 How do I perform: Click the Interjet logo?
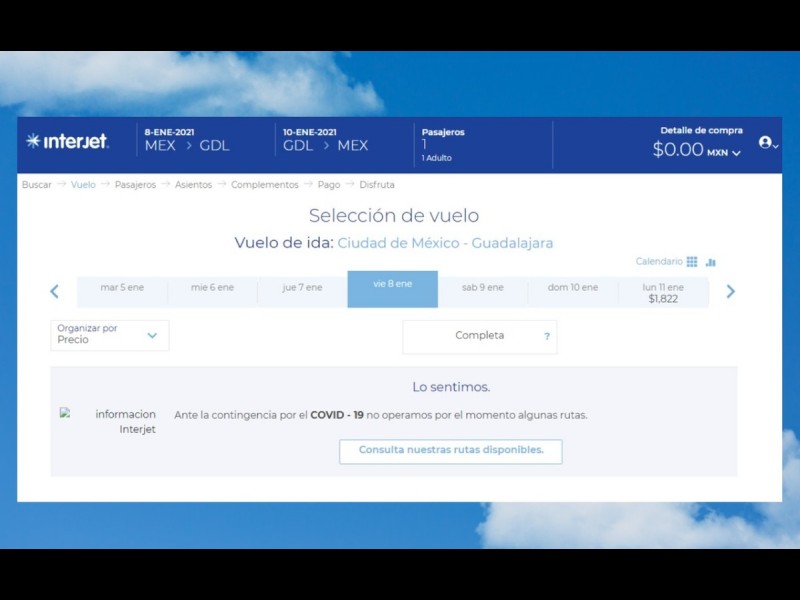tap(68, 141)
